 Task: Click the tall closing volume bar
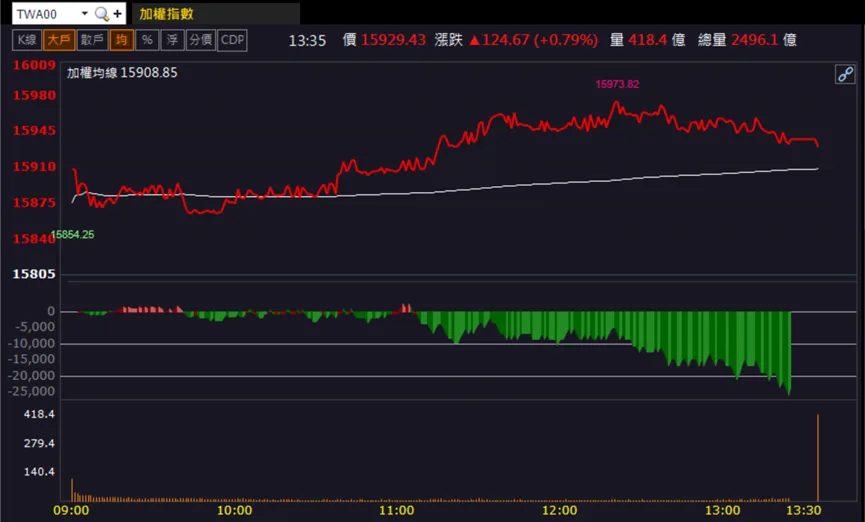pyautogui.click(x=818, y=457)
